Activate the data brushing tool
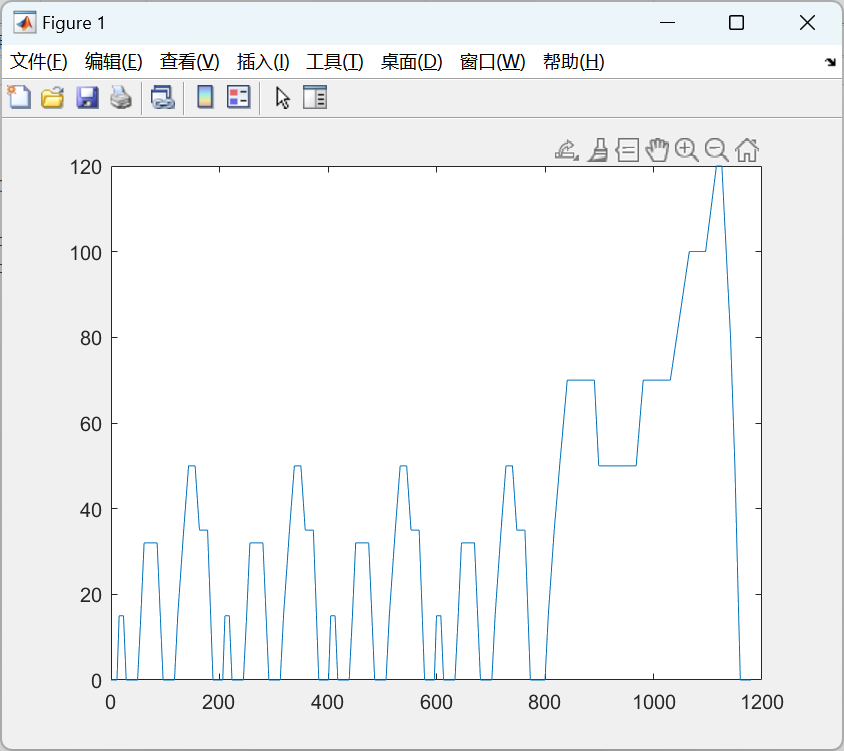The image size is (844, 751). (598, 150)
